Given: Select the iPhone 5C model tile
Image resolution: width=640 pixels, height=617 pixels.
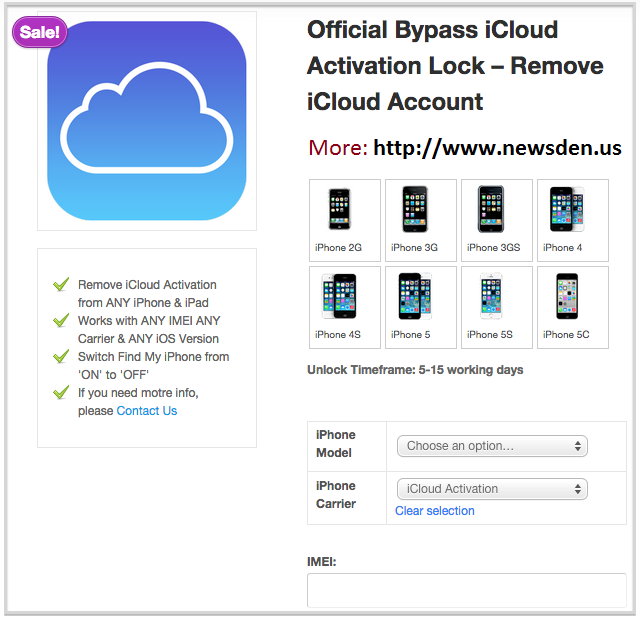Looking at the screenshot, I should click(573, 307).
